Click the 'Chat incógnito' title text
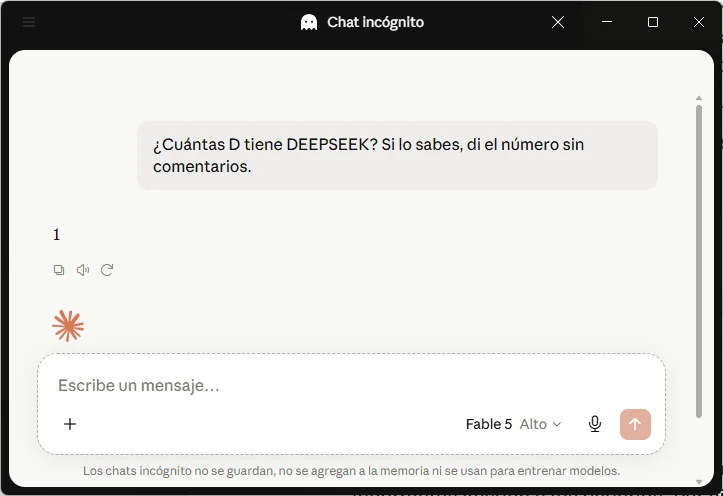Viewport: 723px width, 496px height. point(375,22)
